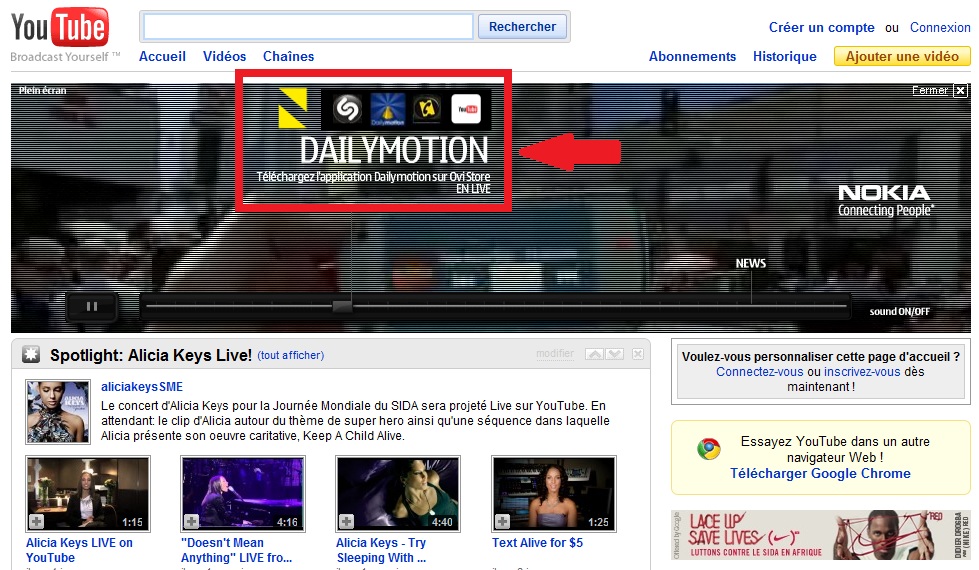Click the yellow Ovi logo icon
Image resolution: width=979 pixels, height=570 pixels.
(x=293, y=108)
